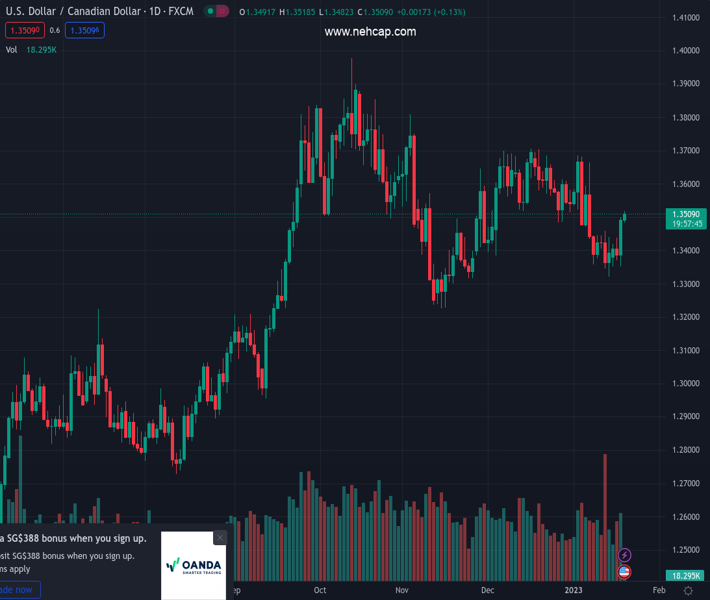The width and height of the screenshot is (710, 600).
Task: Click the volume value label 18.295K on axis
Action: (x=686, y=576)
